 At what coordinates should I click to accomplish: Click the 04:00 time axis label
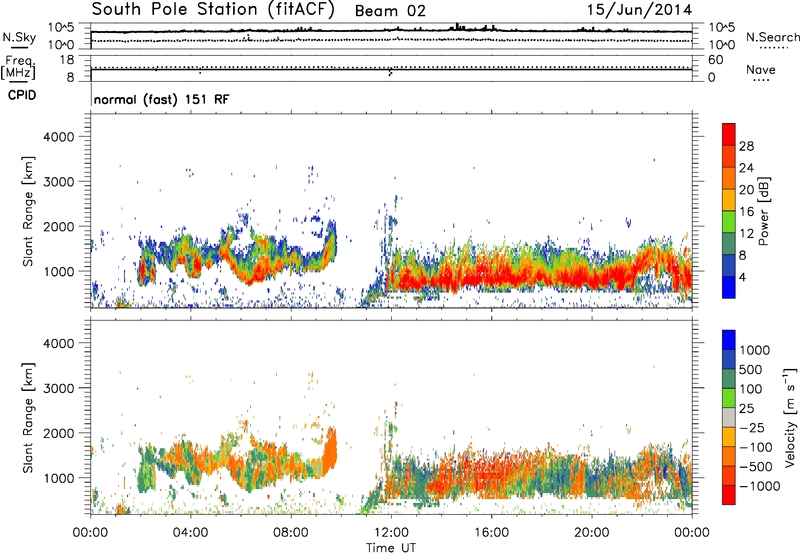click(x=190, y=533)
